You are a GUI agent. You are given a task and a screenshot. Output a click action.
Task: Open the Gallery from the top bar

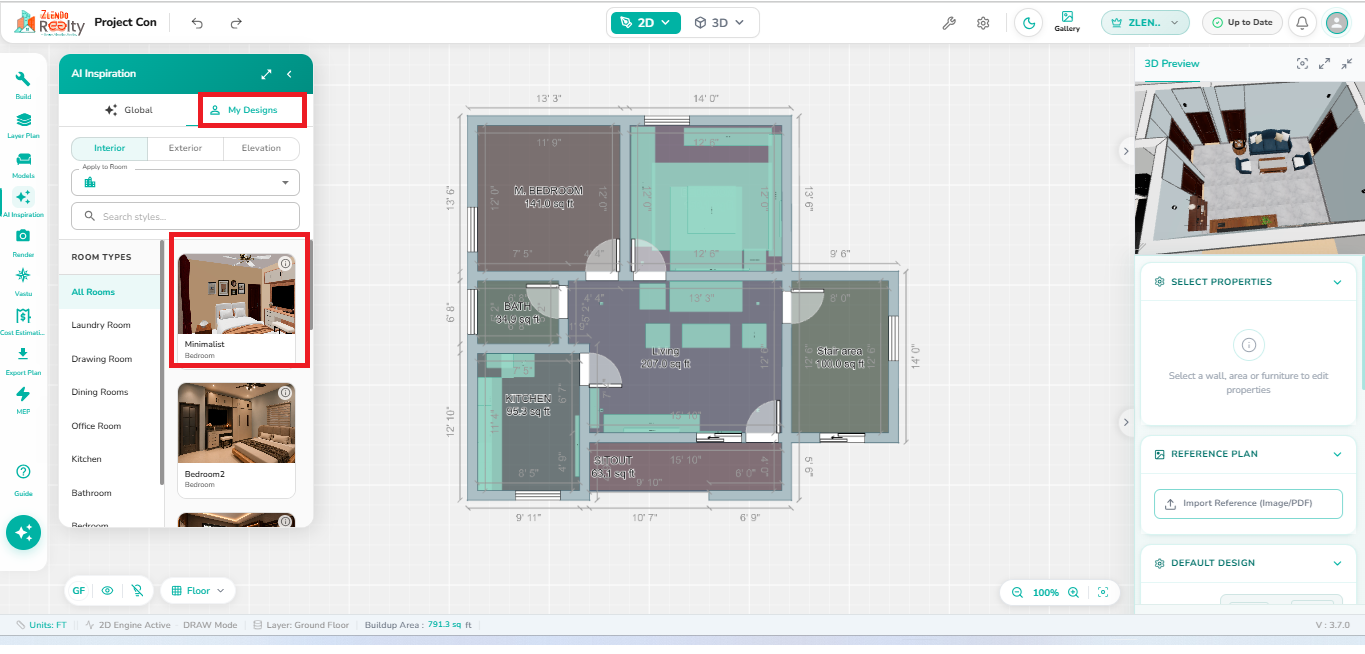(1067, 22)
